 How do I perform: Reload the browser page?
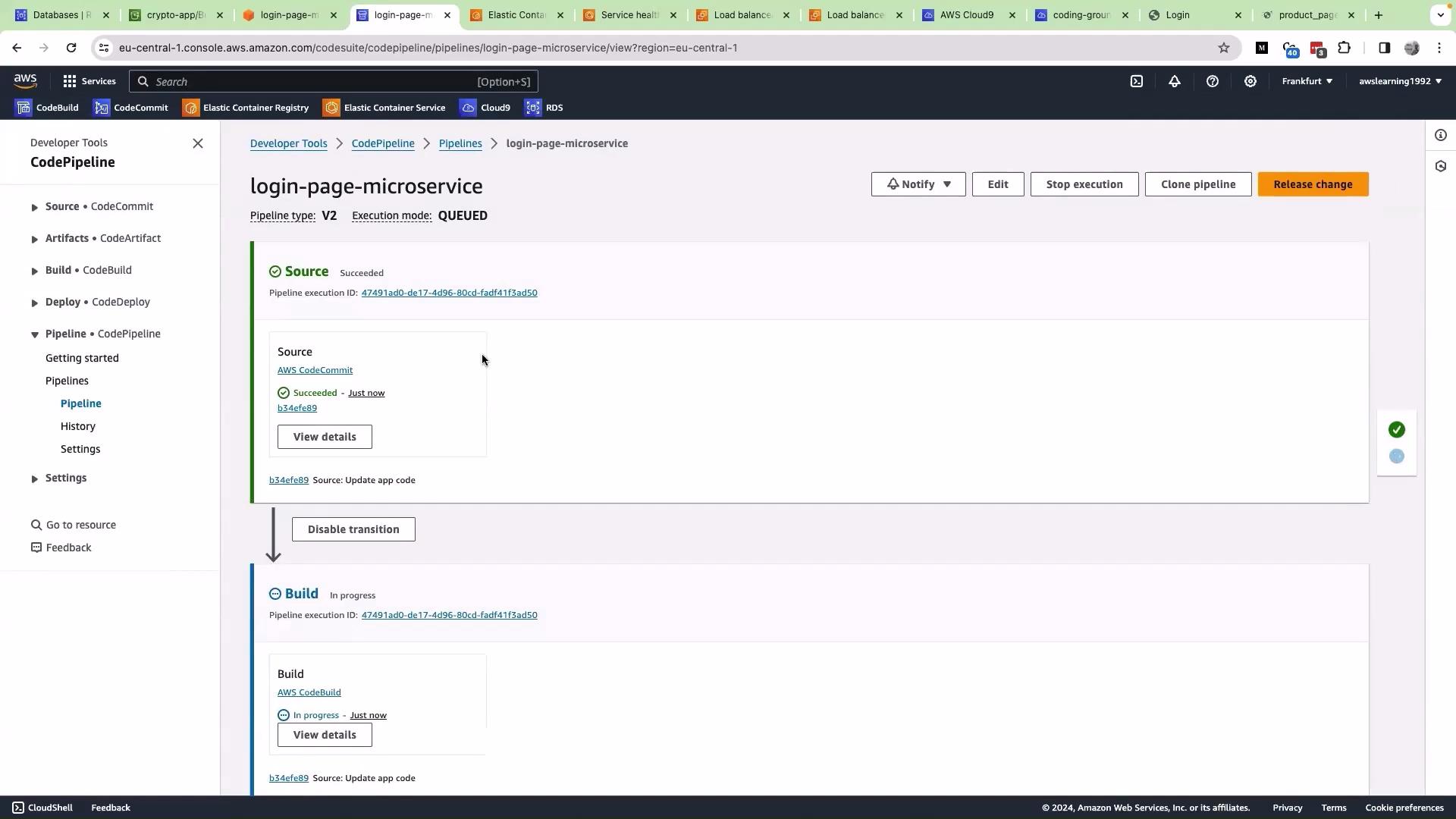pos(71,48)
